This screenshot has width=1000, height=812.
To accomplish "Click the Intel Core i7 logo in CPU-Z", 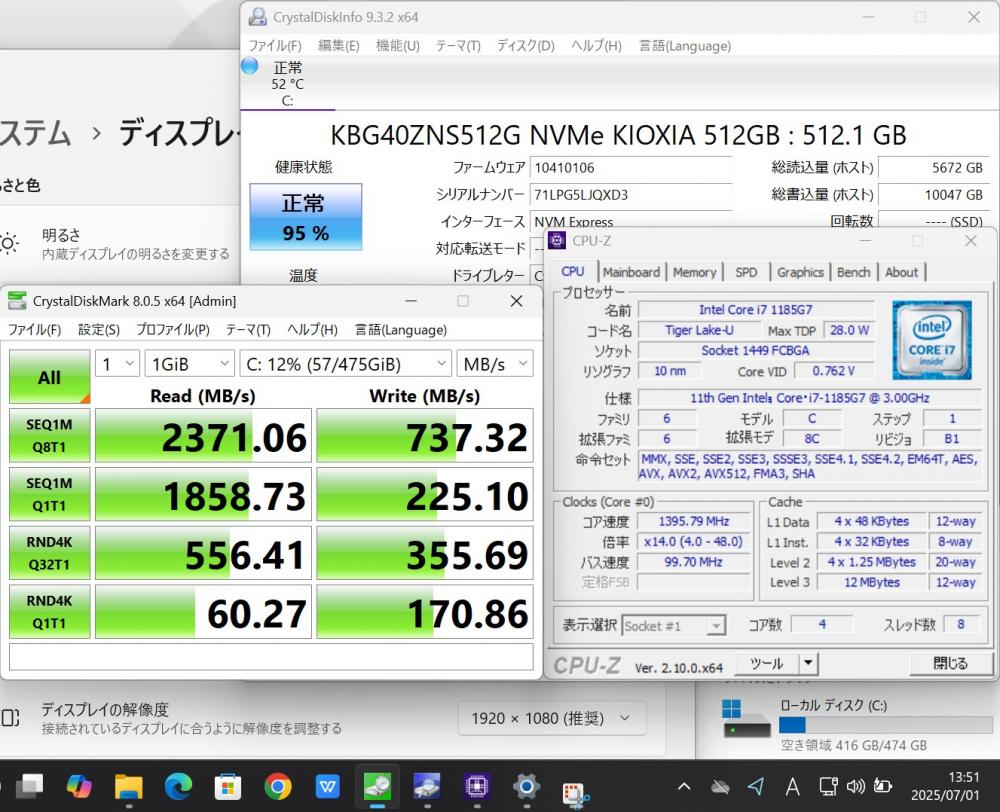I will [x=932, y=341].
